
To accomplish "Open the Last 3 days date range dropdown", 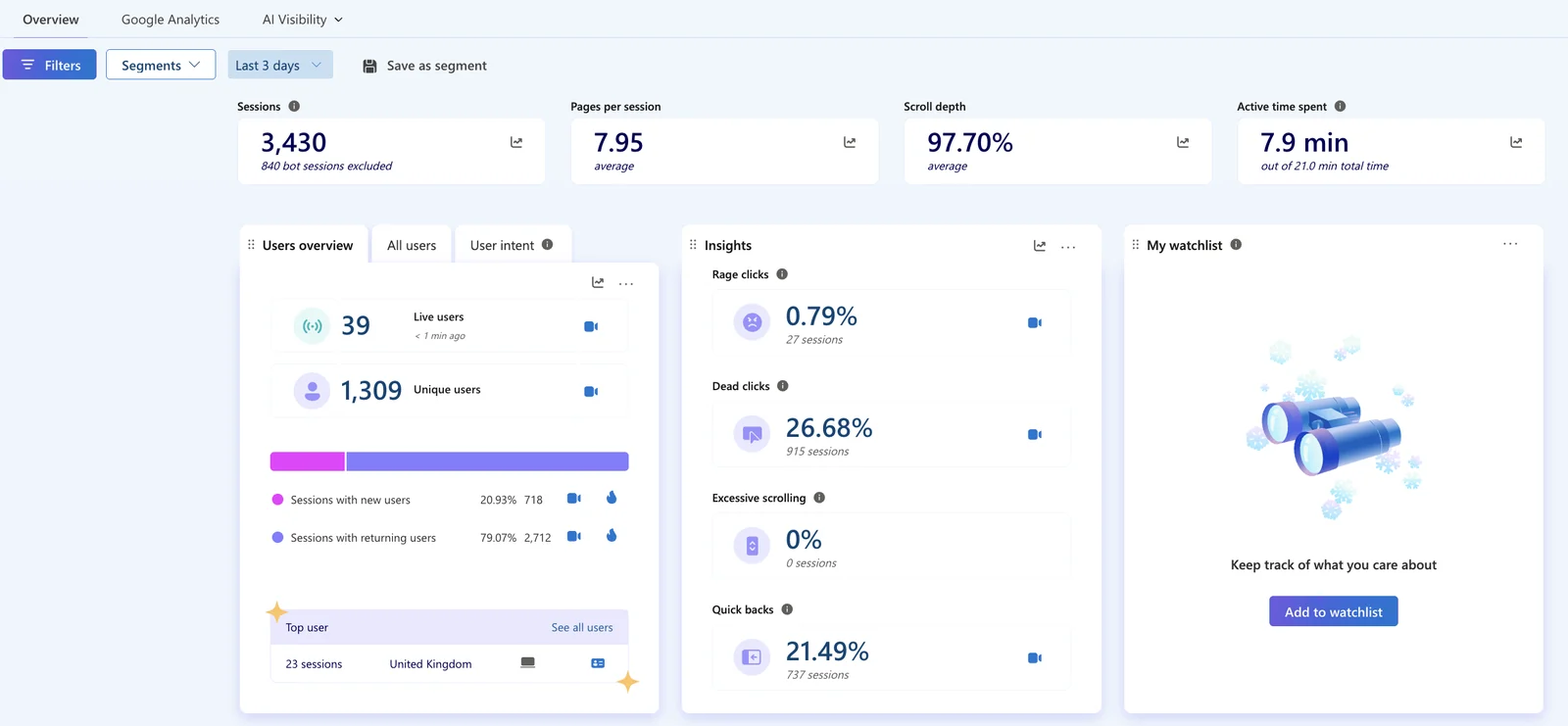I will tap(280, 65).
